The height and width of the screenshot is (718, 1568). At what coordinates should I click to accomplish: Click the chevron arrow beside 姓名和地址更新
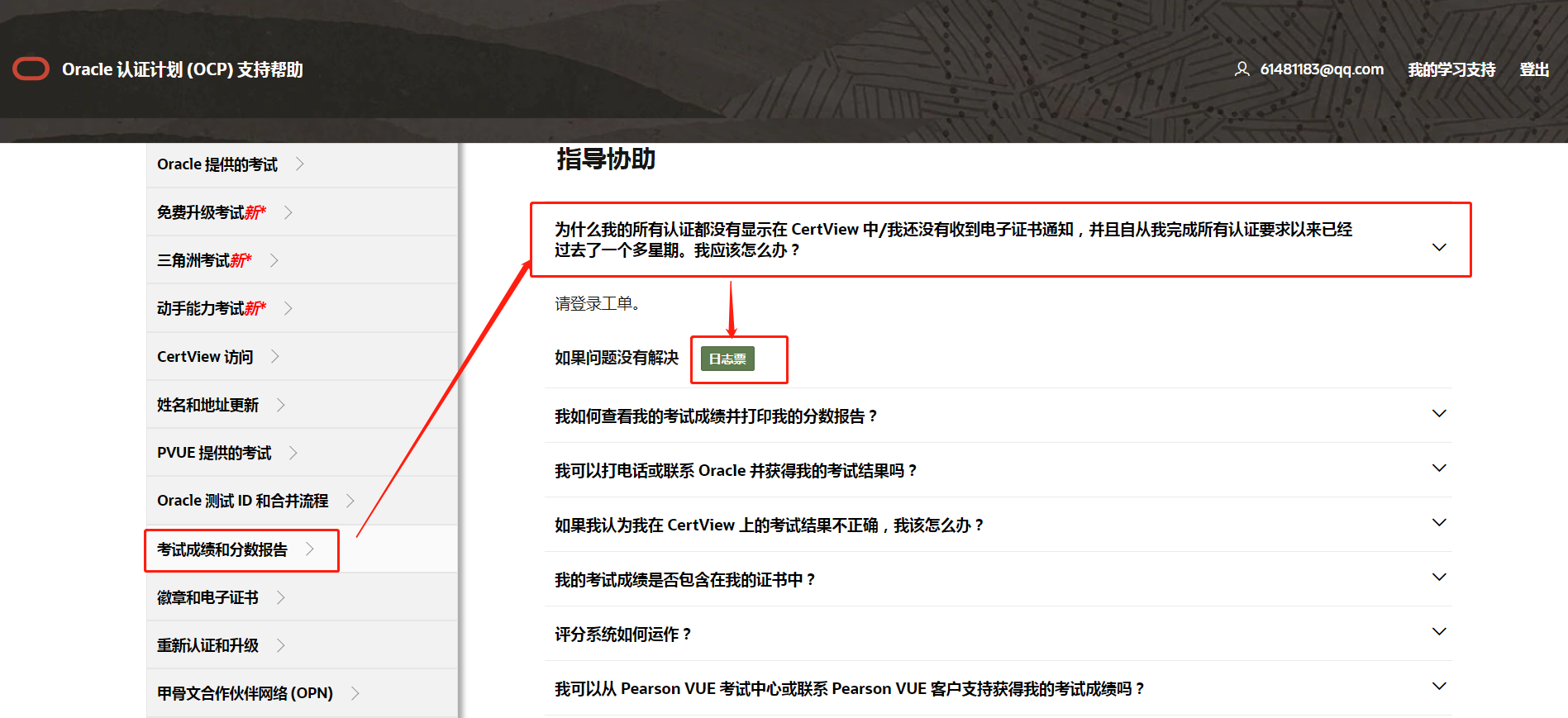click(281, 404)
